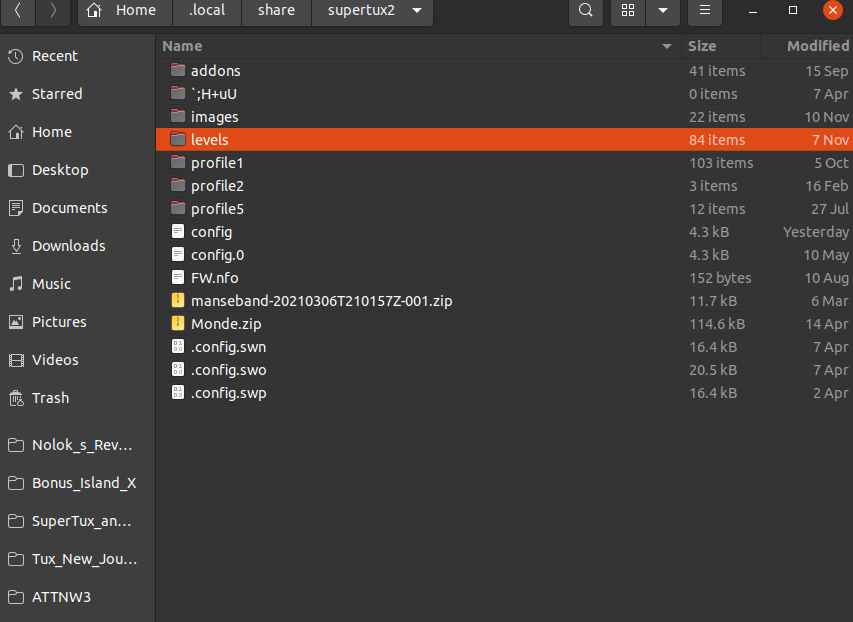Click the .config.swo binary file icon
853x622 pixels.
(178, 370)
